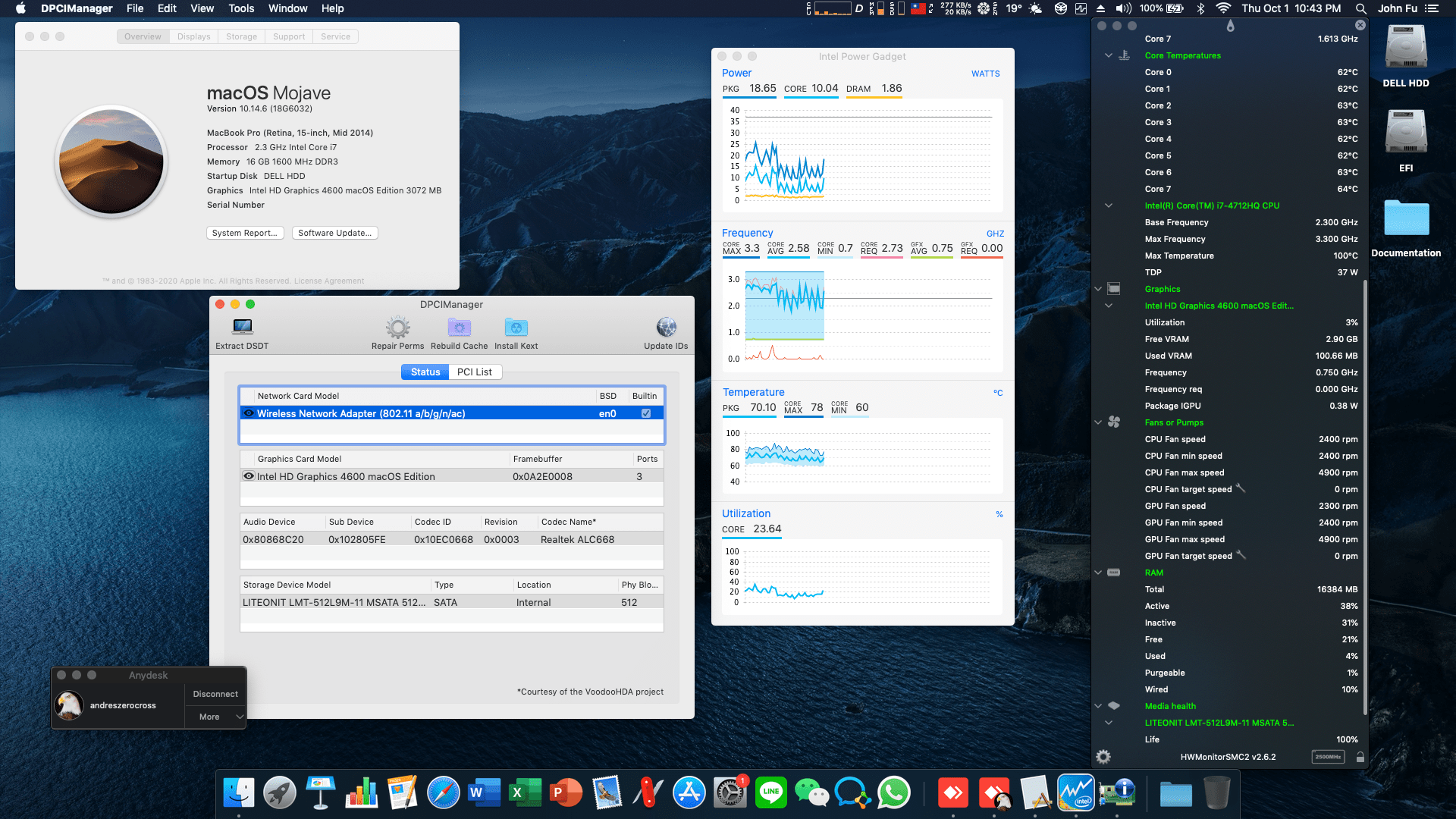Open the File menu

click(x=135, y=8)
